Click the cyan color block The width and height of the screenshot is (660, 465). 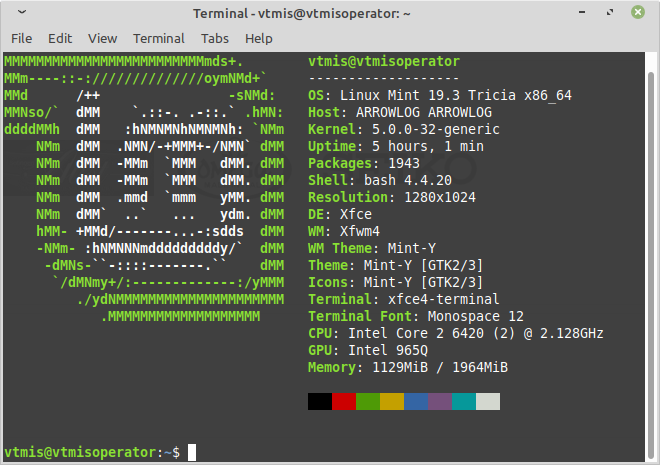(x=464, y=401)
